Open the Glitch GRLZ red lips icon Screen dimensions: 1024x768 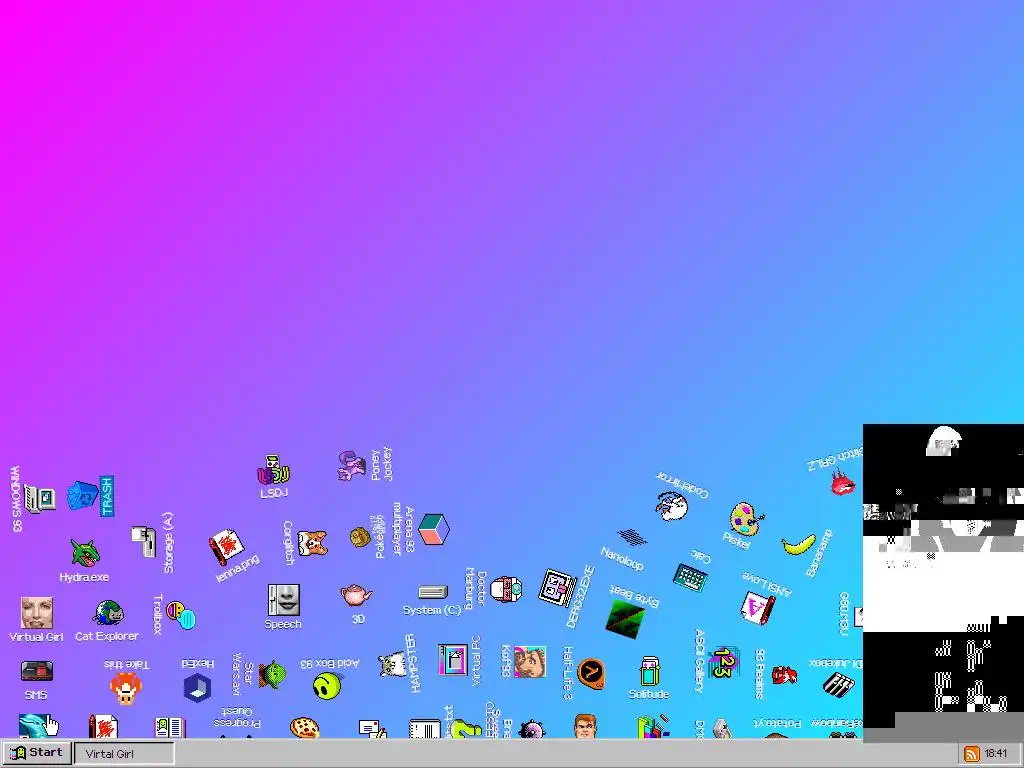click(x=842, y=483)
